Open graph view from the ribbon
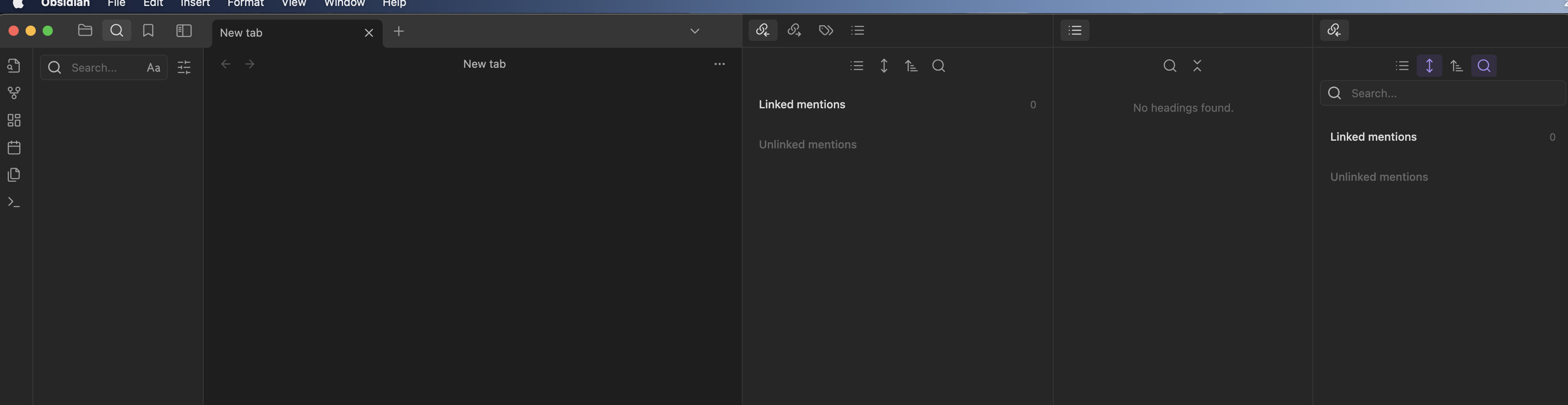1568x405 pixels. pos(14,93)
